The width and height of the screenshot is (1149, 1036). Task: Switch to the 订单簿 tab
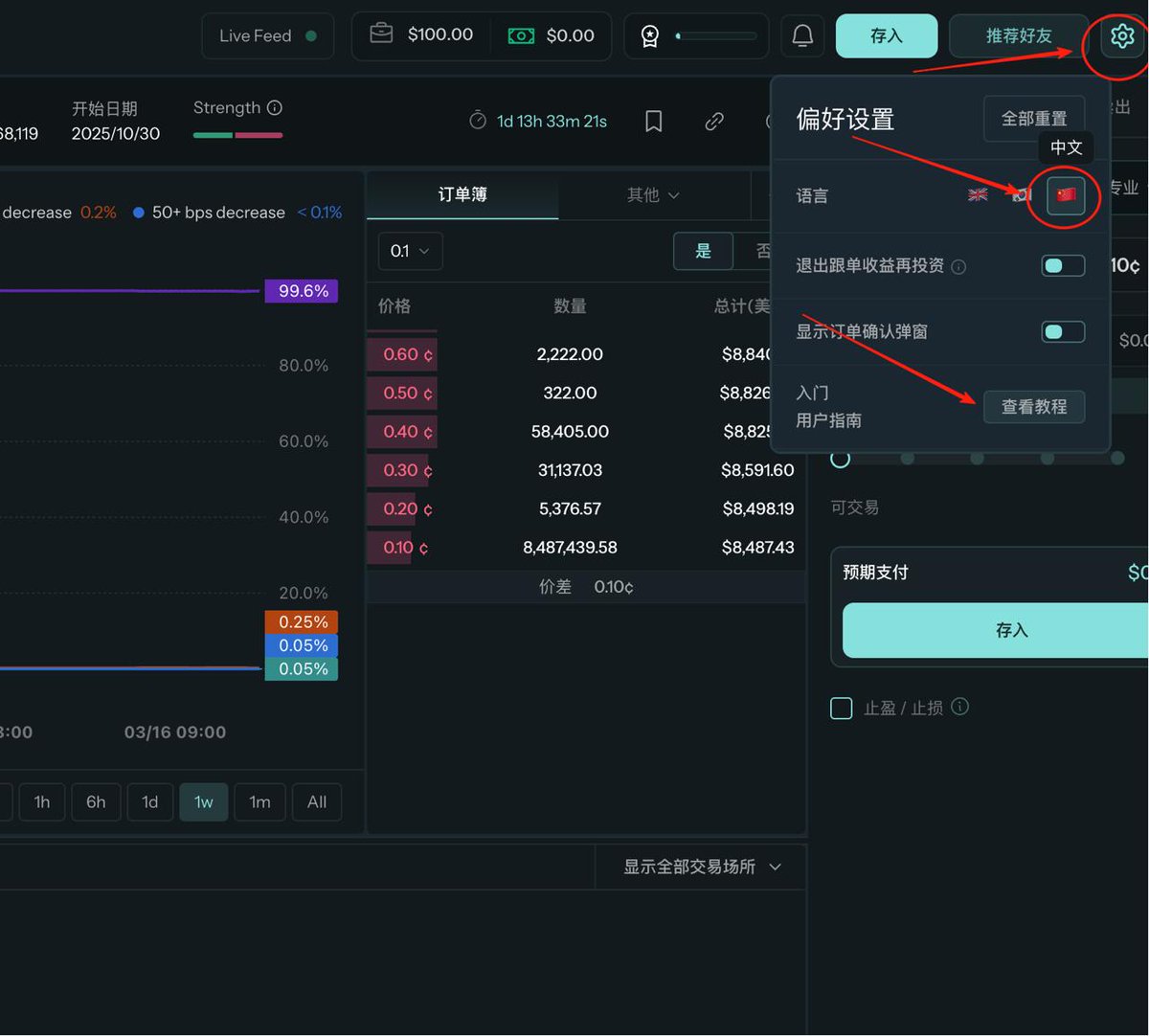(x=462, y=195)
